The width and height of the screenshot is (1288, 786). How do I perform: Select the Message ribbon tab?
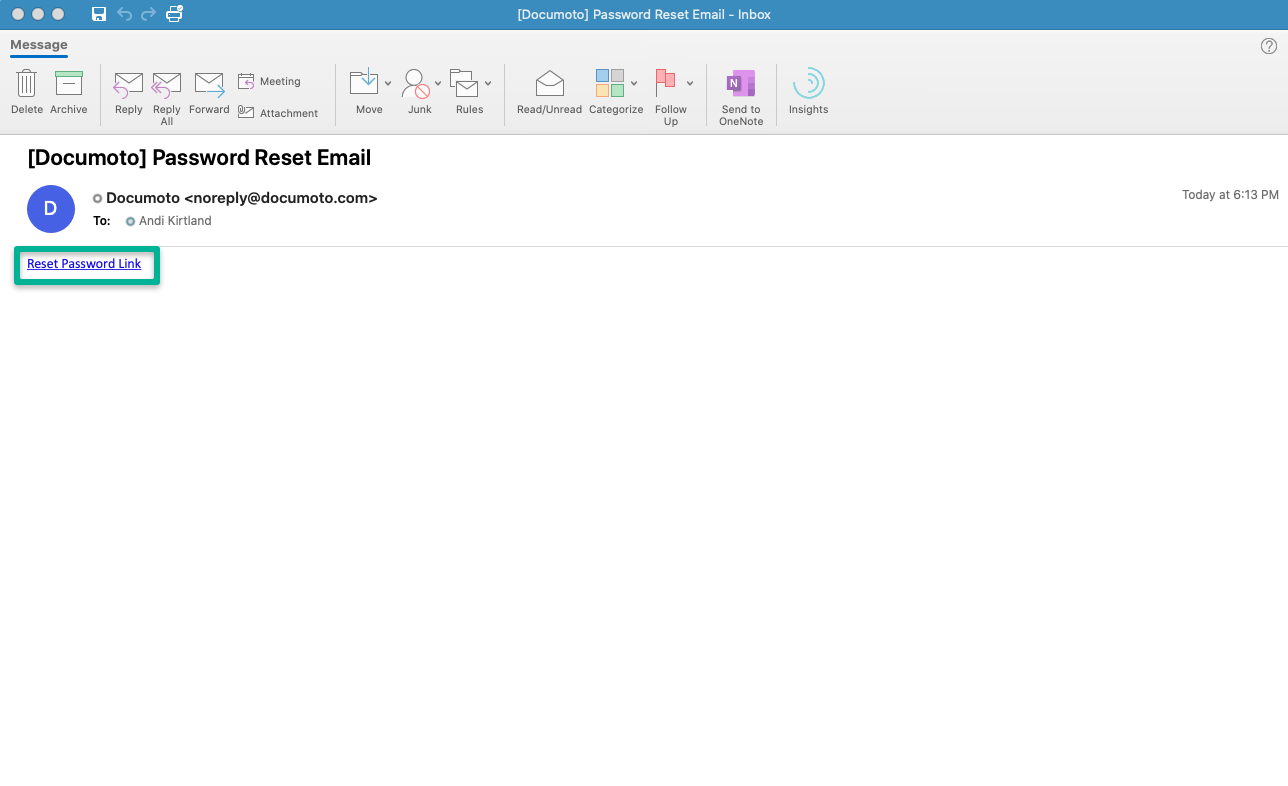[x=39, y=45]
